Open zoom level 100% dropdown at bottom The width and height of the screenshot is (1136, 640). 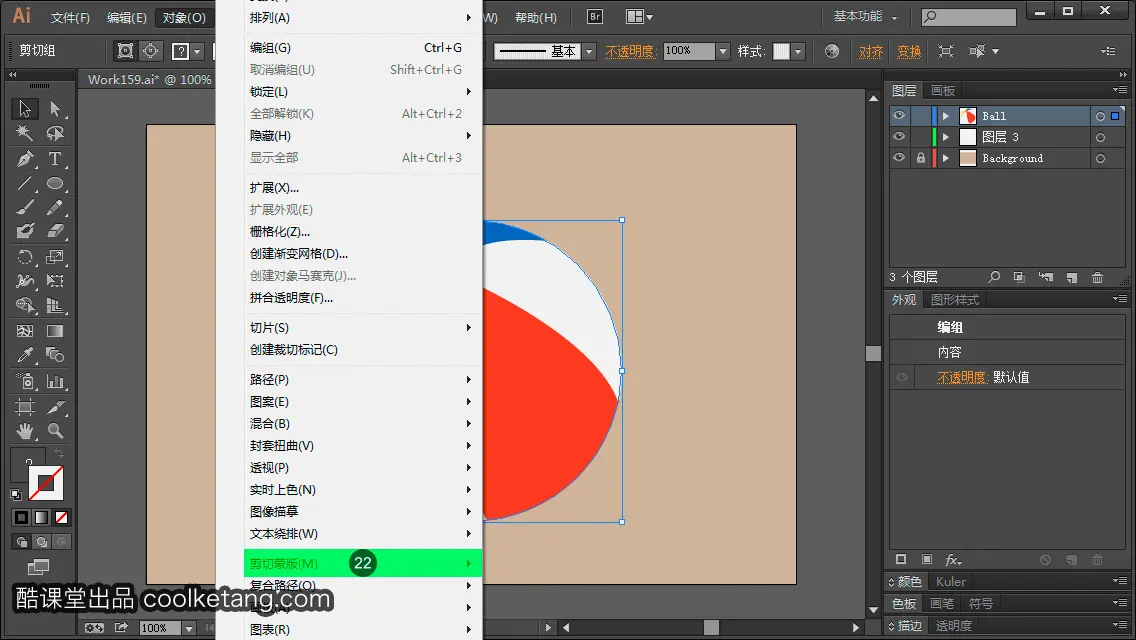click(189, 628)
